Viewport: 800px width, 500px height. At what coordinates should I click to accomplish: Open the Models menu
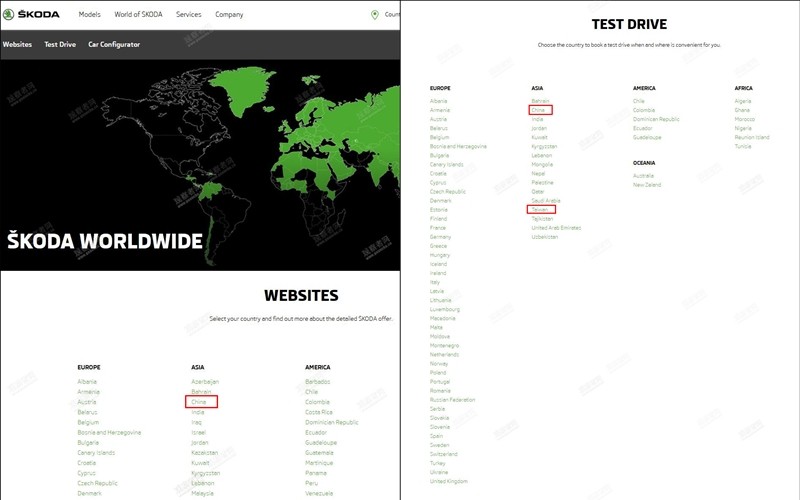coord(89,15)
